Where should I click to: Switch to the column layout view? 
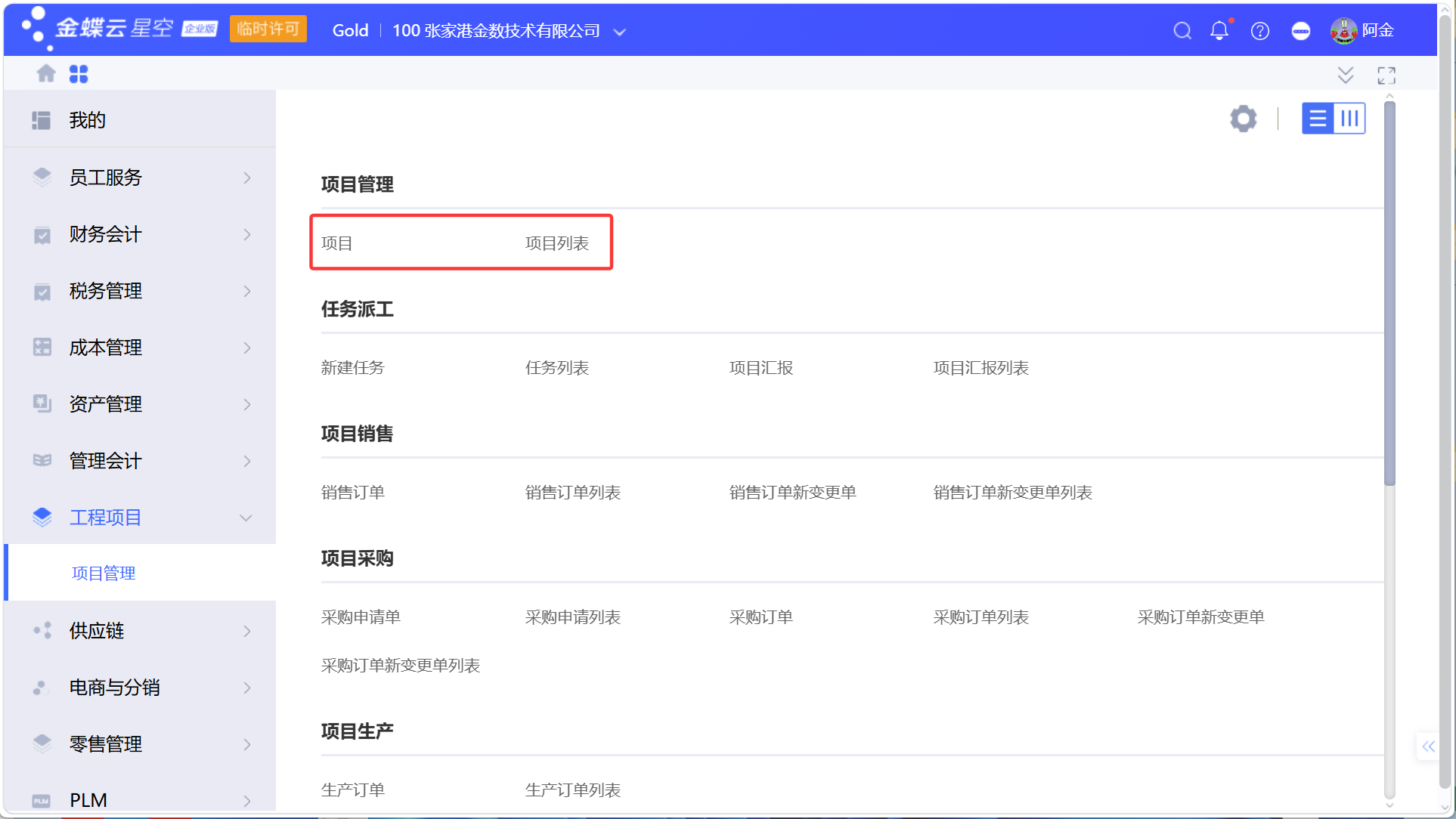[x=1349, y=119]
